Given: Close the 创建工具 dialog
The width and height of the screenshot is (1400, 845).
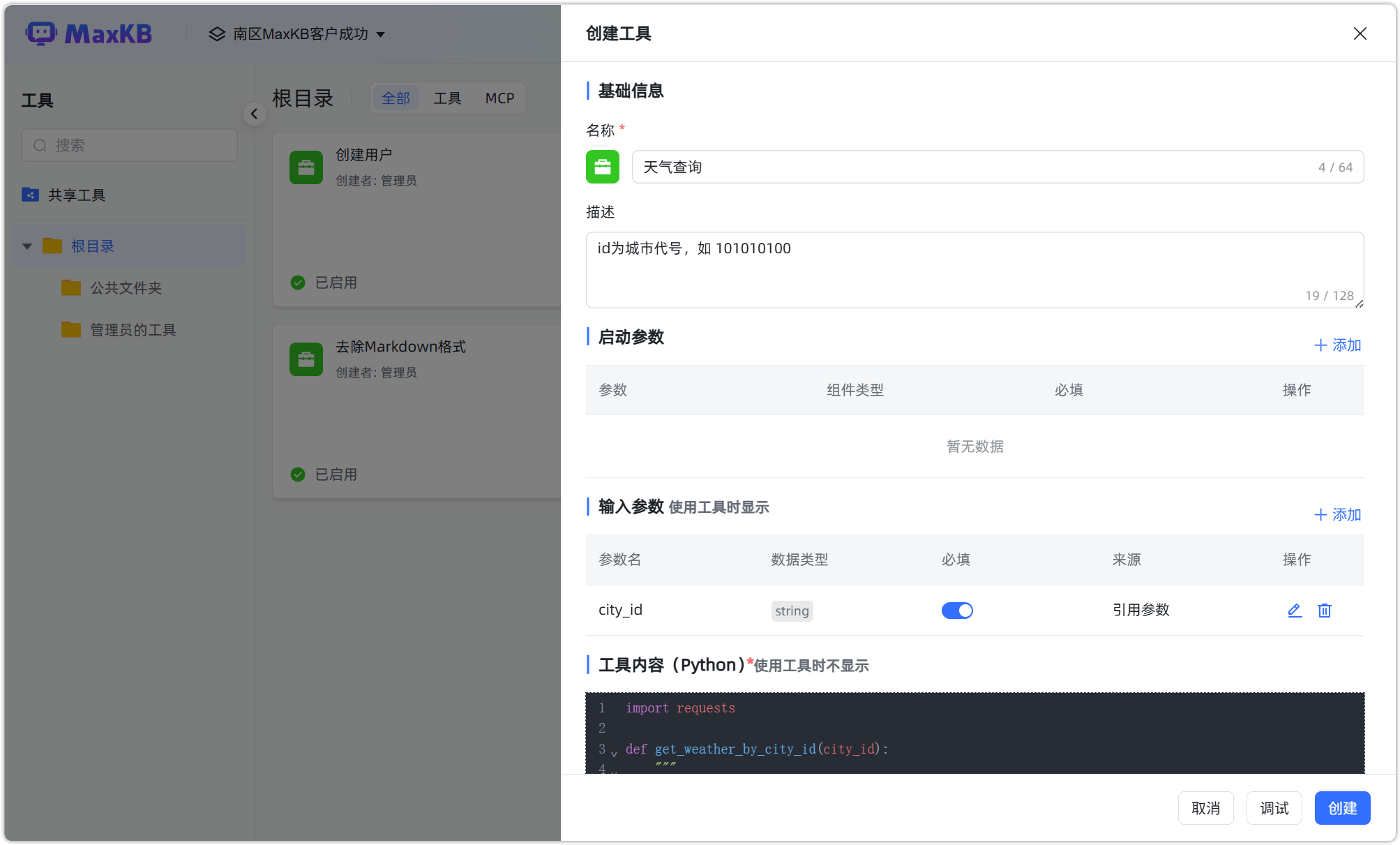Looking at the screenshot, I should (1360, 33).
